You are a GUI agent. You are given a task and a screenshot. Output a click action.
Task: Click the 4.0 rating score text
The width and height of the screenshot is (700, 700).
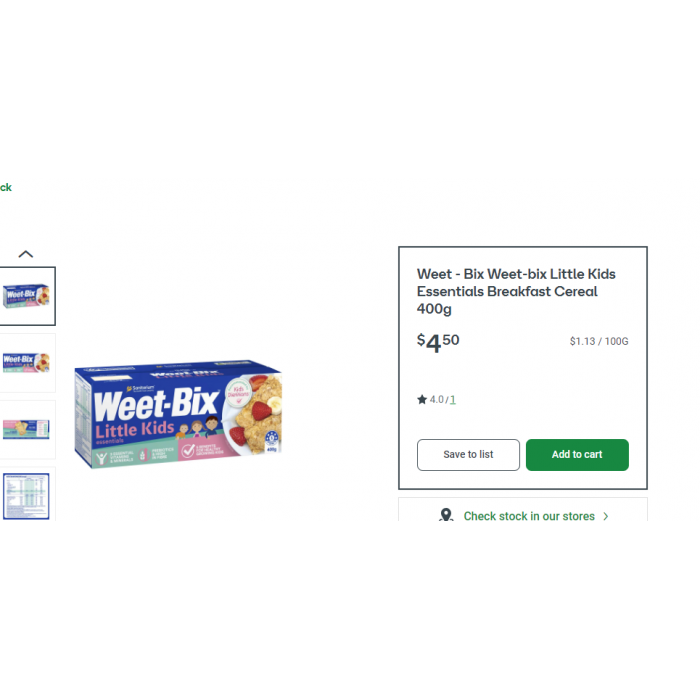[x=437, y=400]
